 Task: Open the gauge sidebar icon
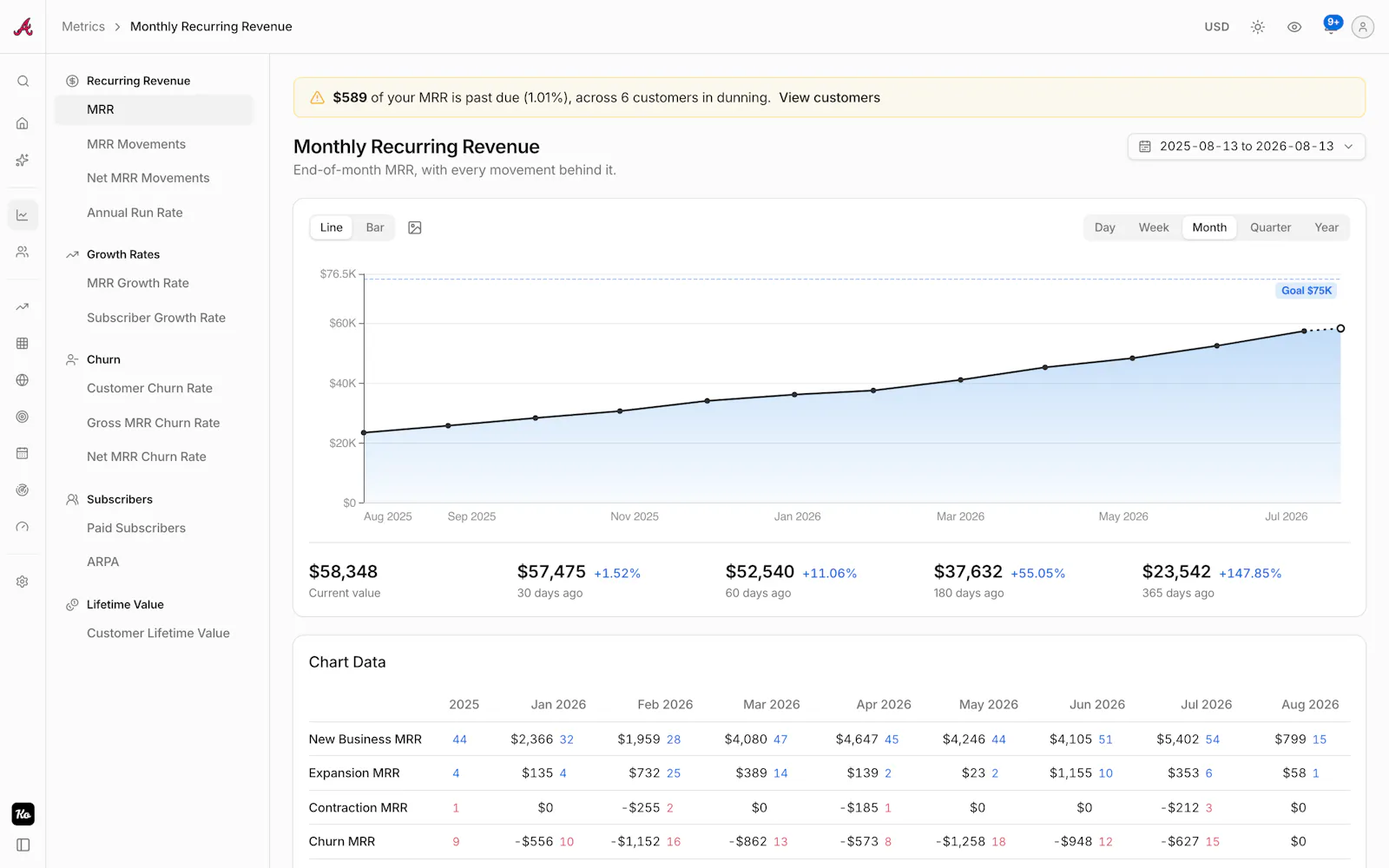pos(23,527)
